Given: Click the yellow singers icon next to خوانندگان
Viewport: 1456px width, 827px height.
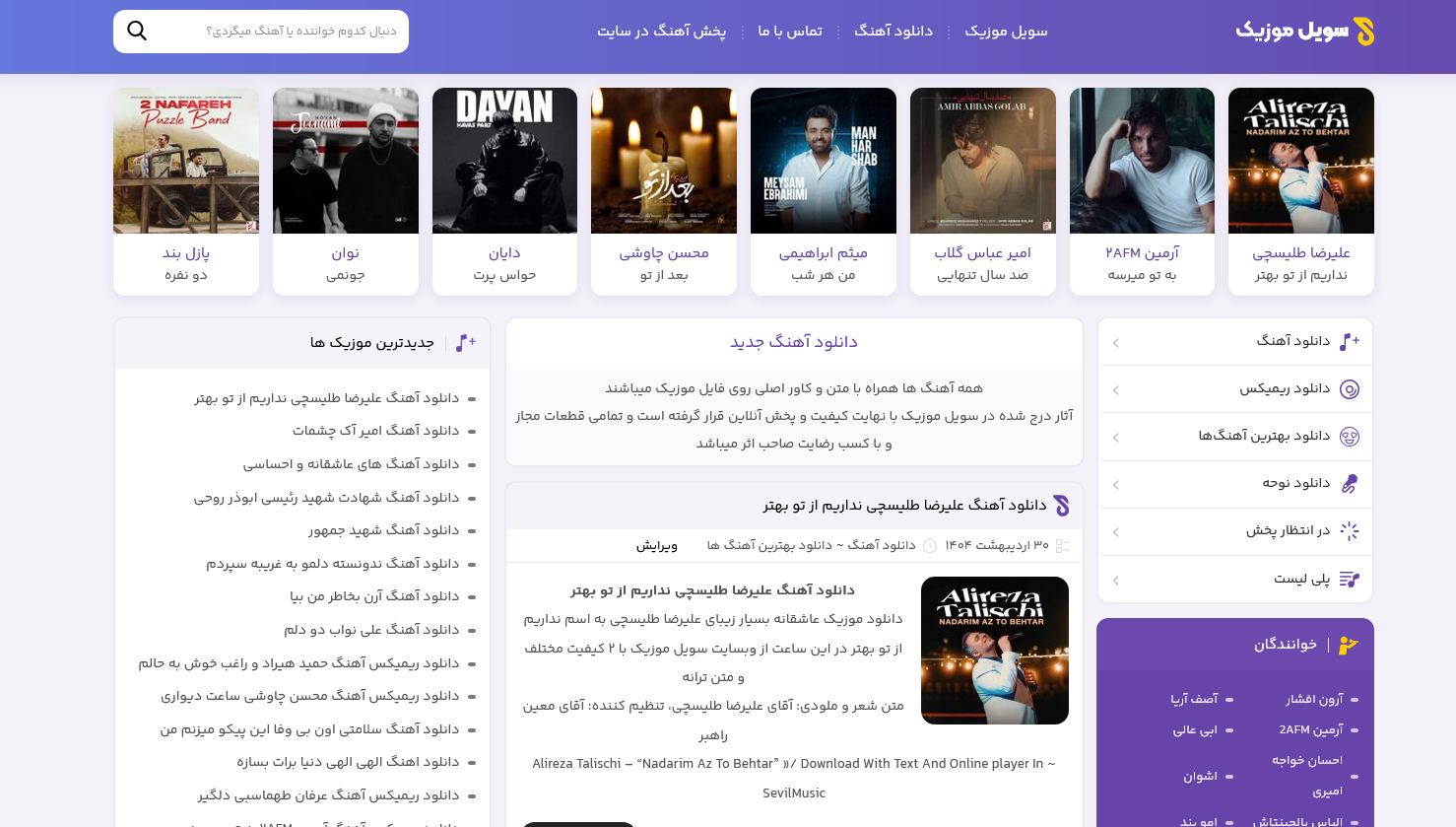Looking at the screenshot, I should [1349, 645].
